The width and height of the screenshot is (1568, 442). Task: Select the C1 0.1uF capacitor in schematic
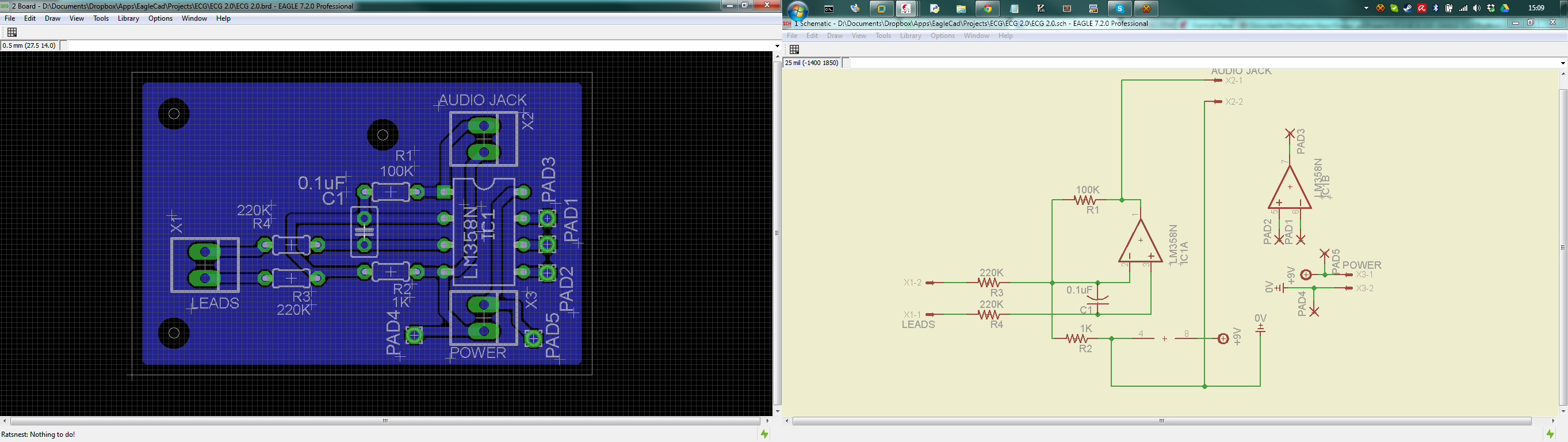[x=1097, y=300]
